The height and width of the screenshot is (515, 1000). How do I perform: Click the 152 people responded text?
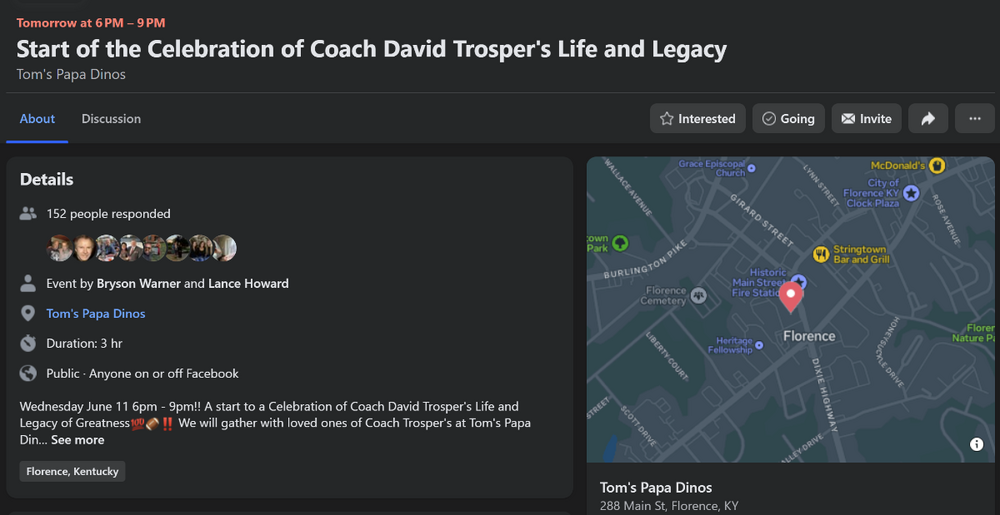[x=108, y=214]
